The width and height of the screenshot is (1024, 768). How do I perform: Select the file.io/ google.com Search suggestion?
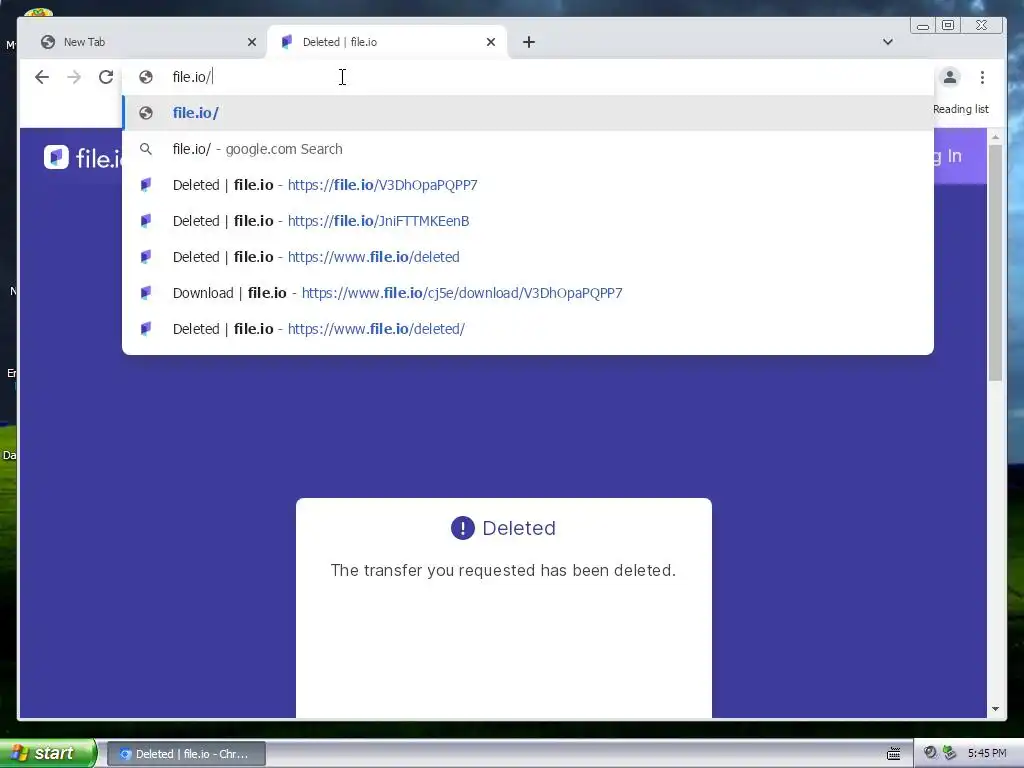tap(528, 149)
